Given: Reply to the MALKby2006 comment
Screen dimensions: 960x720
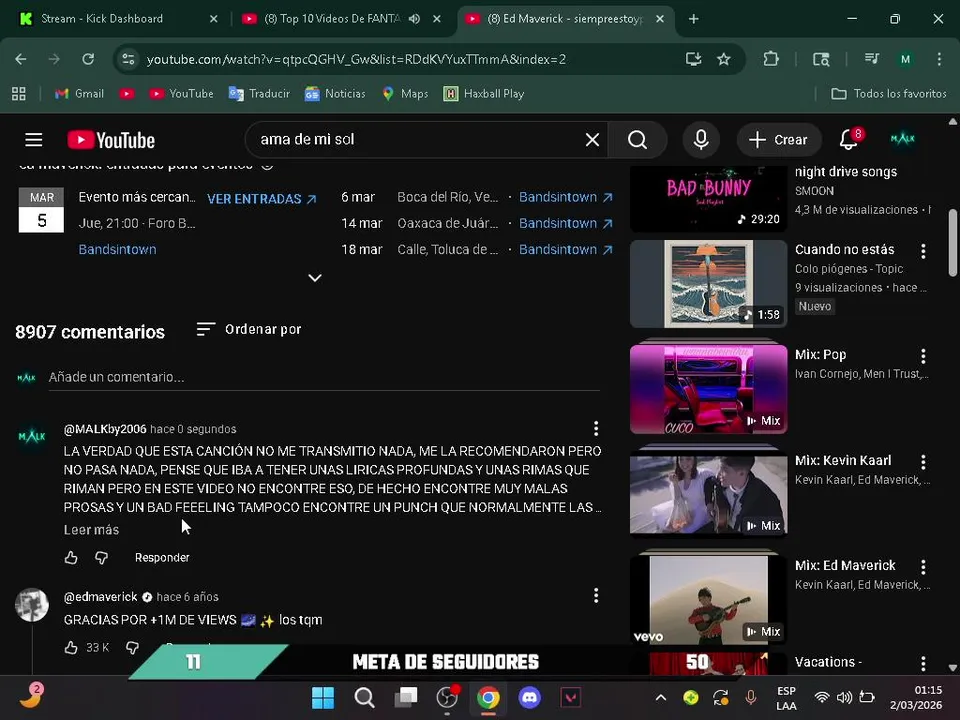Looking at the screenshot, I should click(x=162, y=557).
